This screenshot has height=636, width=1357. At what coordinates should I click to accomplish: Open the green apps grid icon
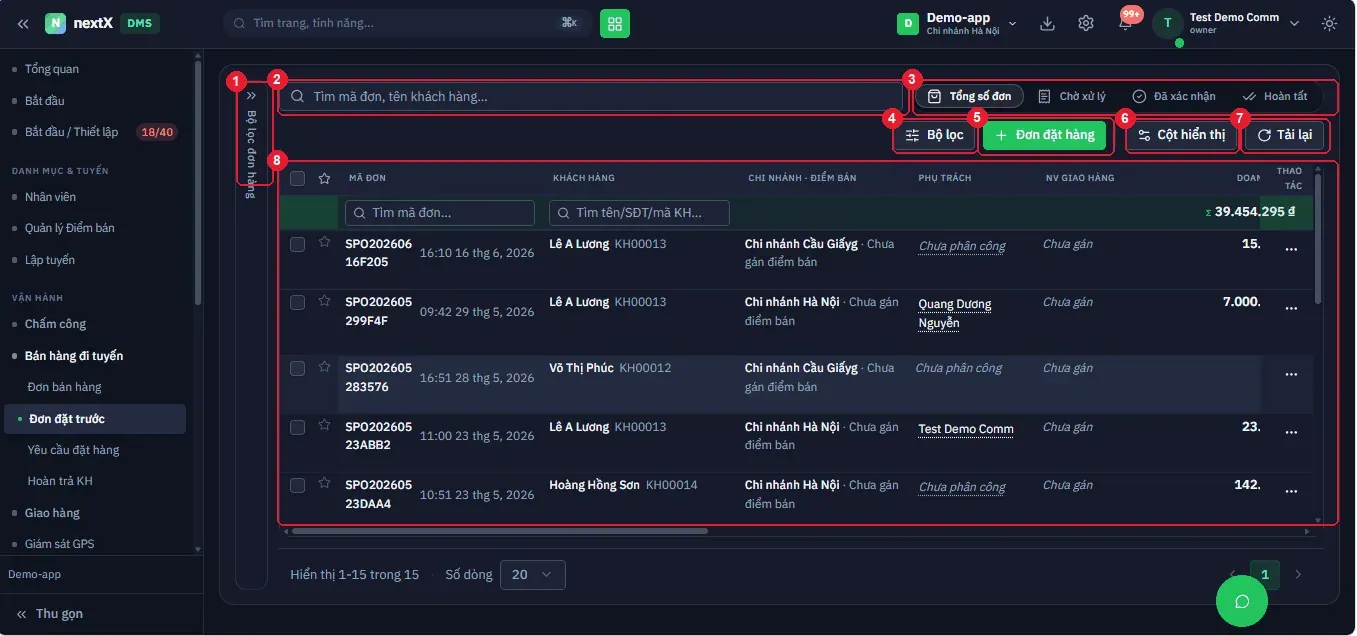[615, 23]
